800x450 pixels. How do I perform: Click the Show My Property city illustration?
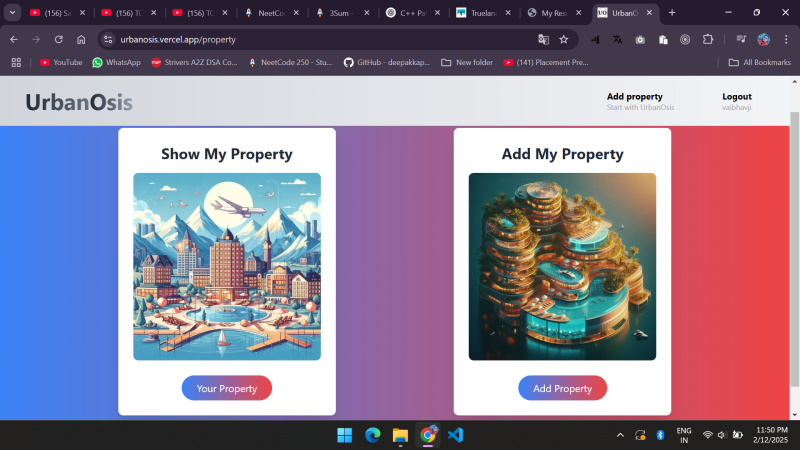[x=227, y=266]
